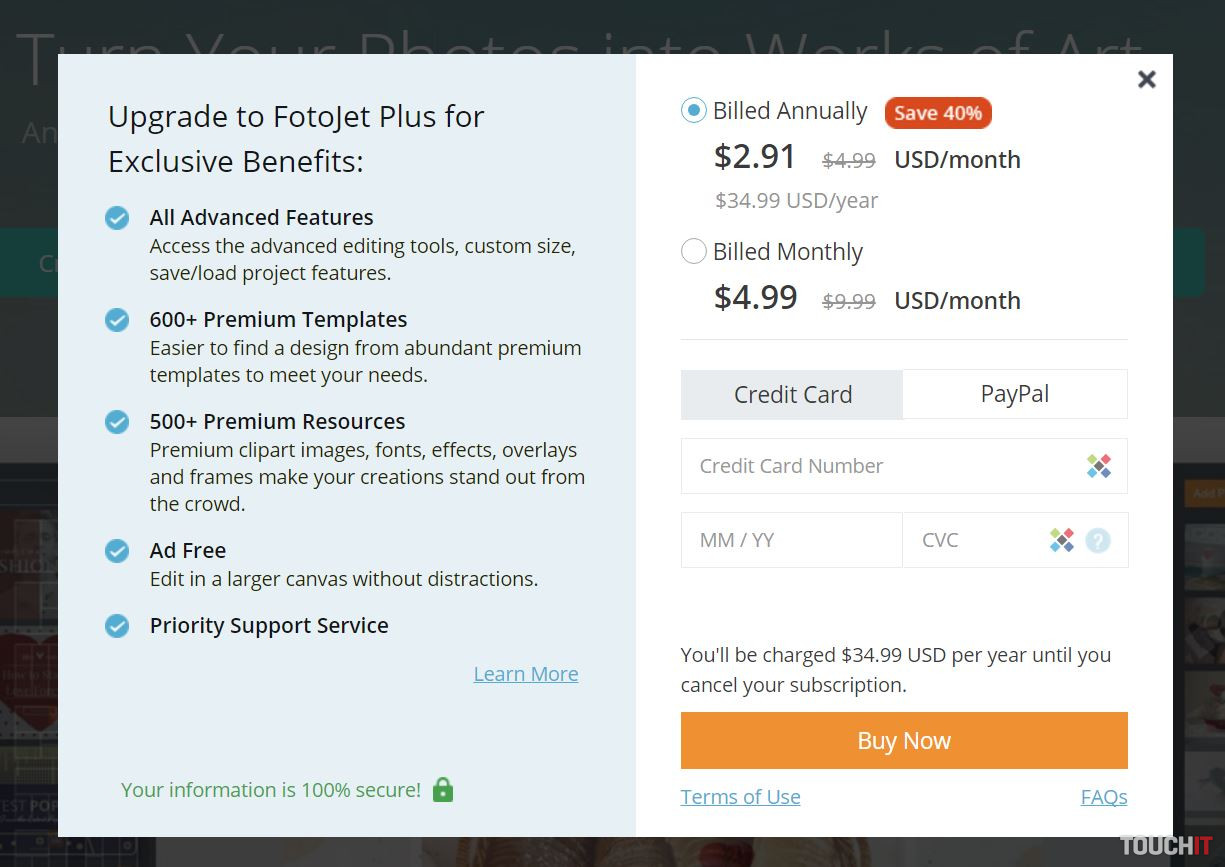
Task: Click the green secure padlock icon
Action: 443,790
